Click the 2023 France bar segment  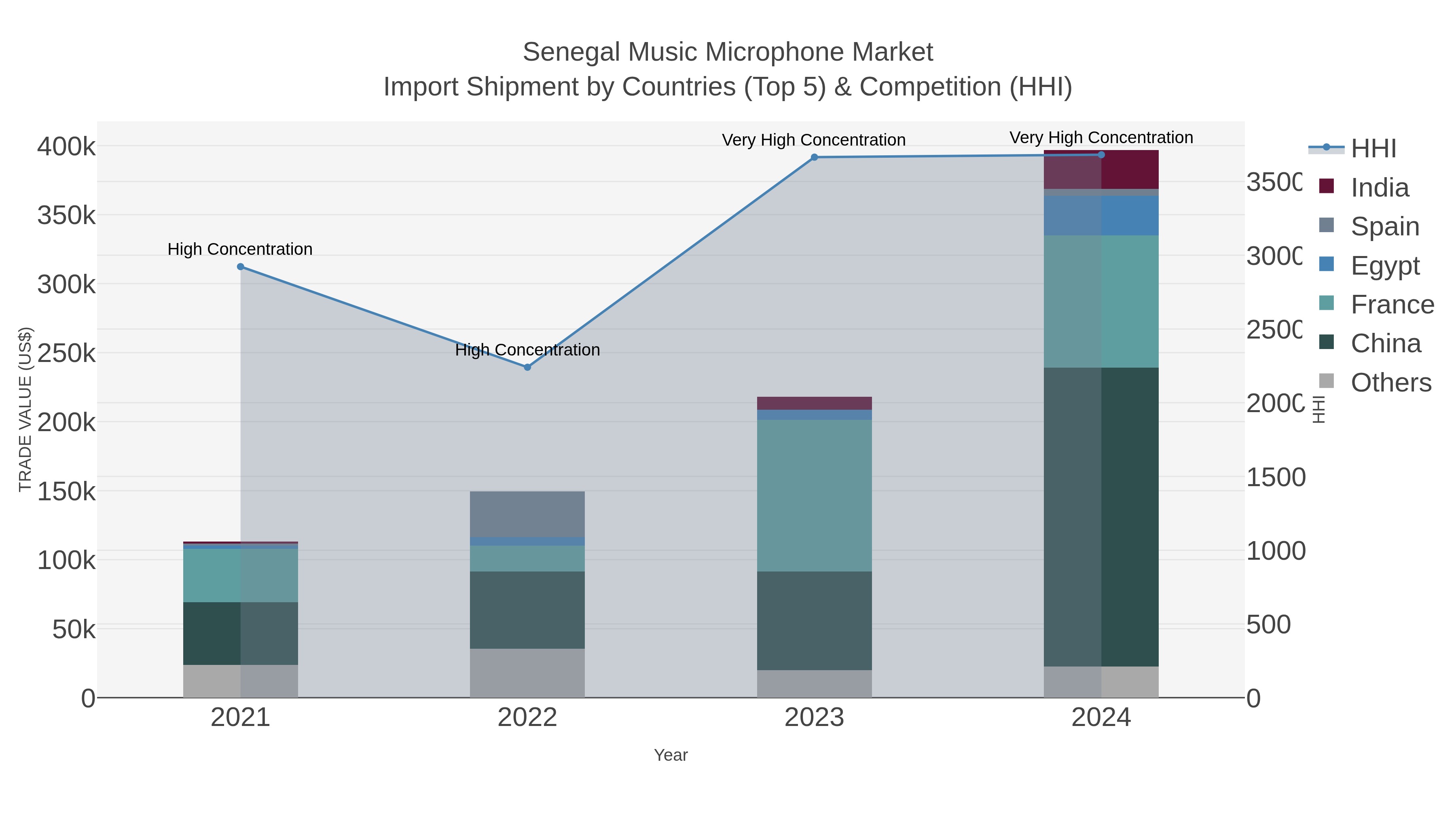point(814,496)
